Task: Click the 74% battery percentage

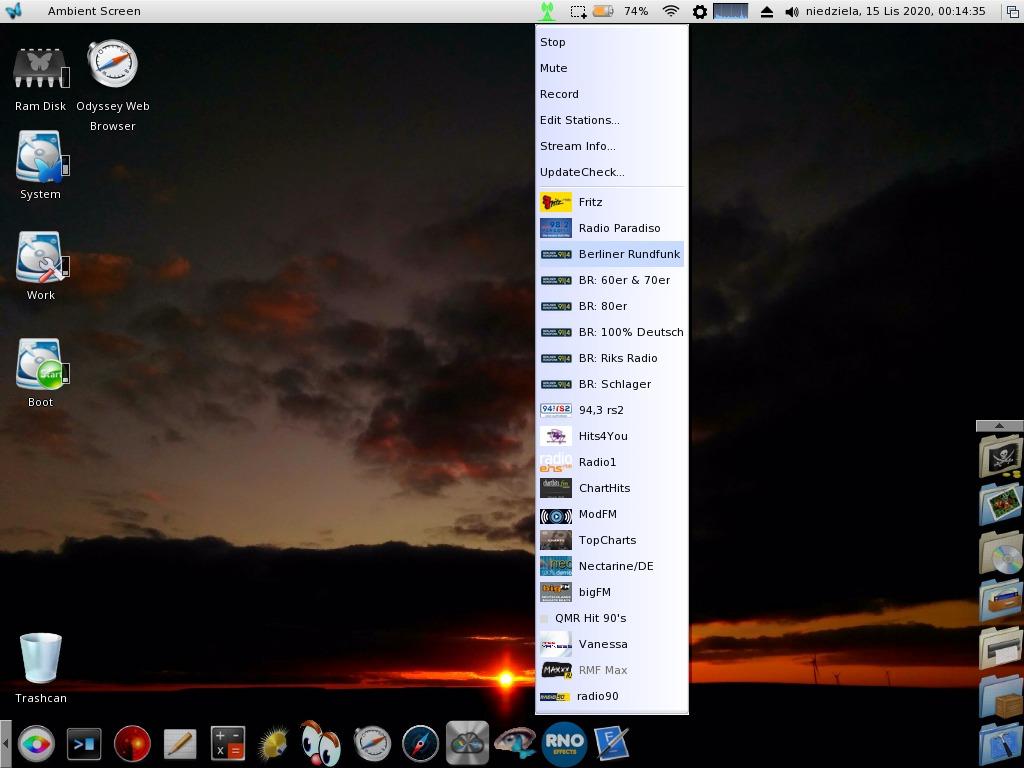Action: click(636, 11)
